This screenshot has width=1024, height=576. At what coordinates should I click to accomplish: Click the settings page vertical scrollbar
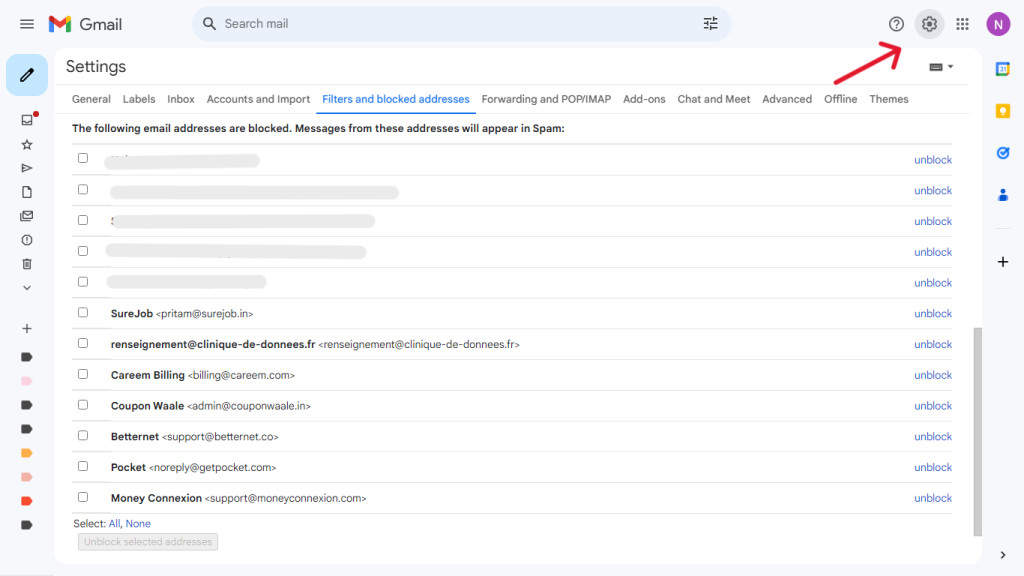point(977,431)
